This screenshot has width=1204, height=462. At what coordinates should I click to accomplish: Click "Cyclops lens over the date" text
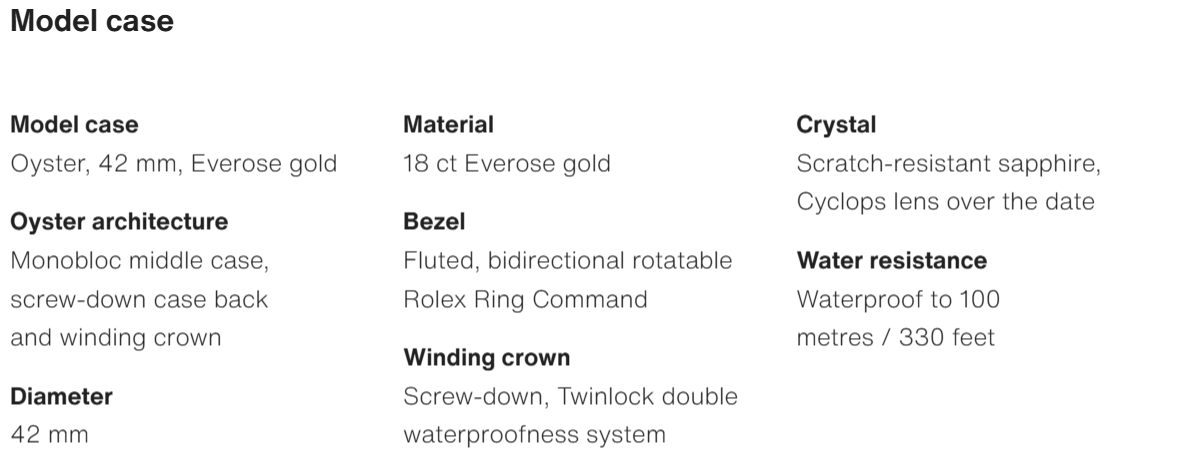coord(945,201)
